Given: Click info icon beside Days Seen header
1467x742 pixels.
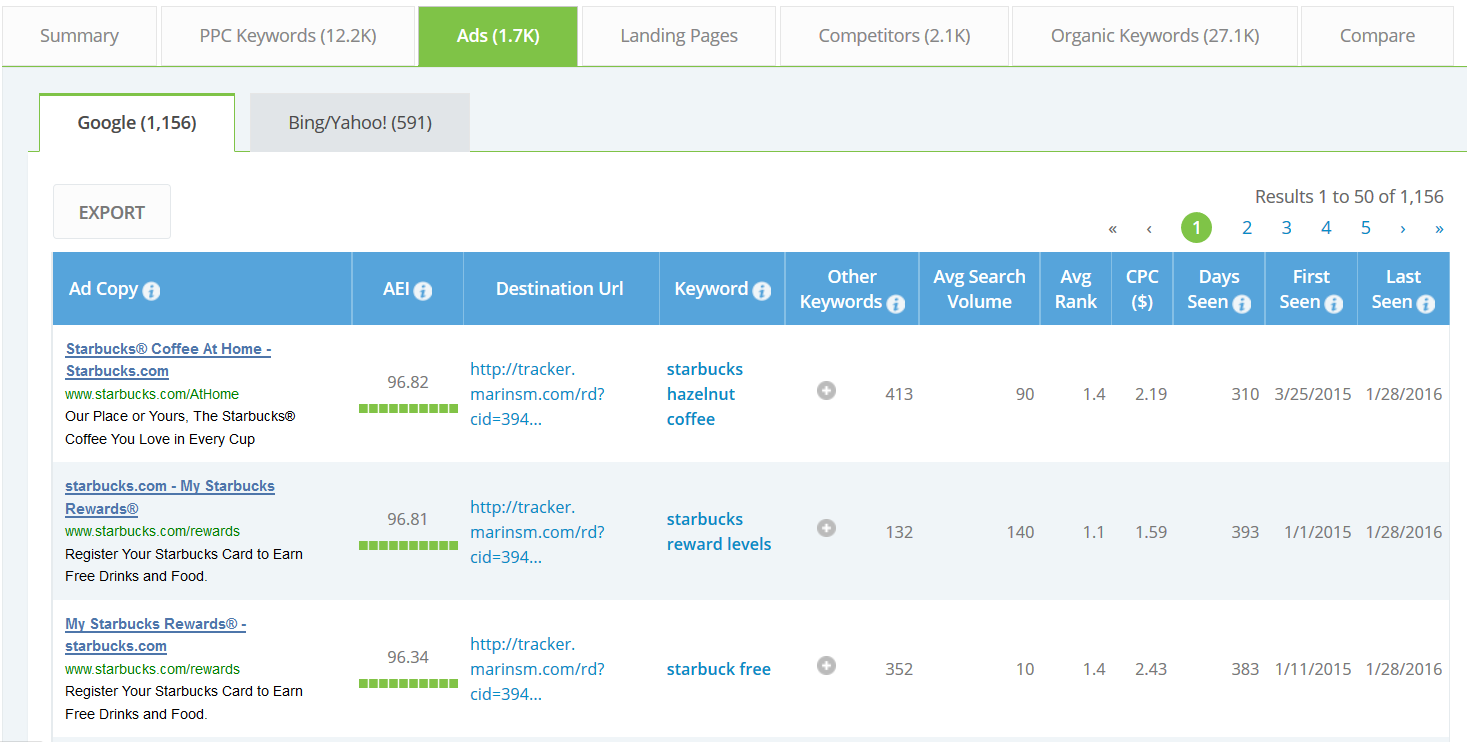Looking at the screenshot, I should pos(1242,304).
